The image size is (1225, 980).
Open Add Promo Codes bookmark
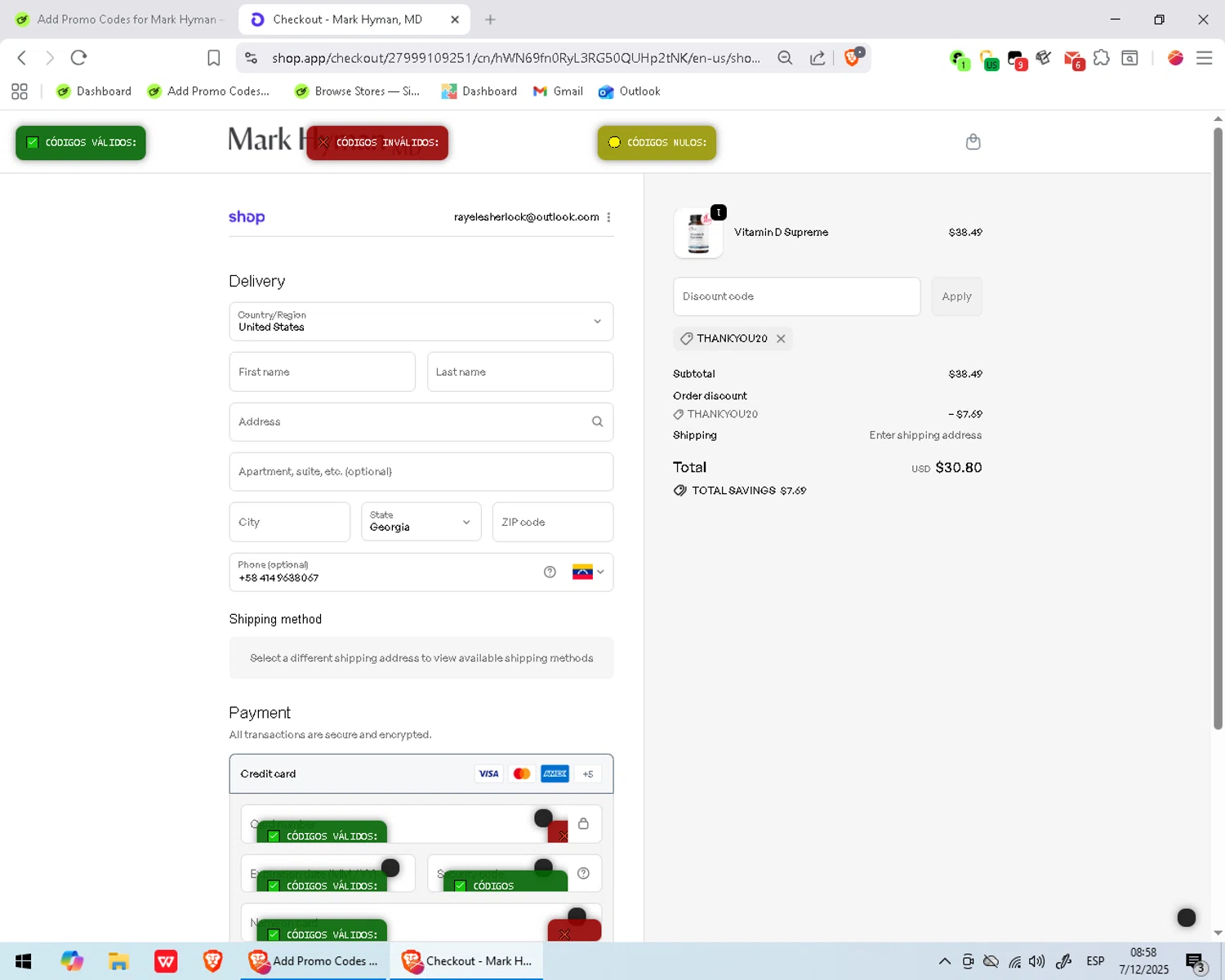pyautogui.click(x=208, y=91)
